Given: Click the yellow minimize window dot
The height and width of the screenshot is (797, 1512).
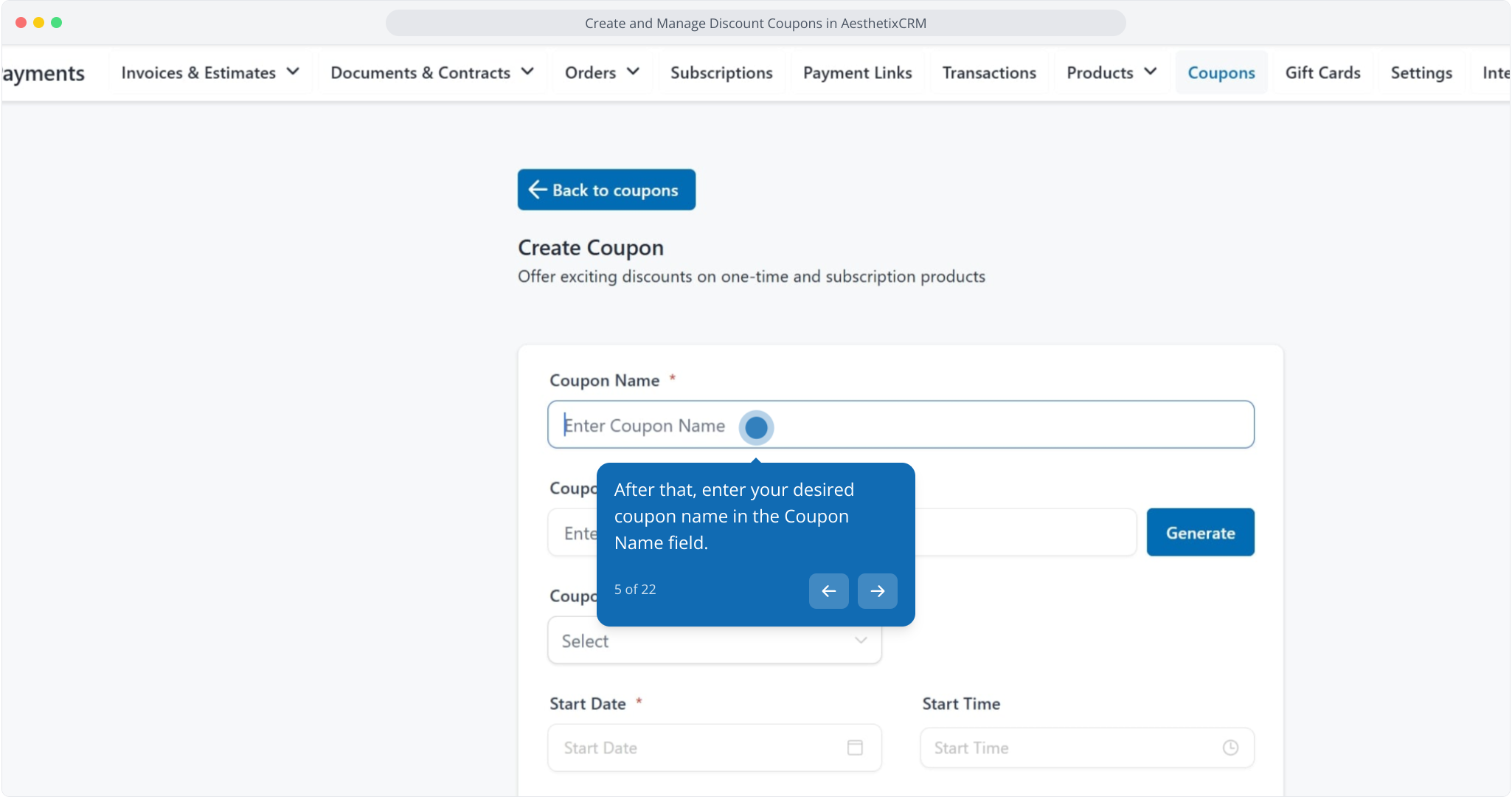Looking at the screenshot, I should 39,23.
